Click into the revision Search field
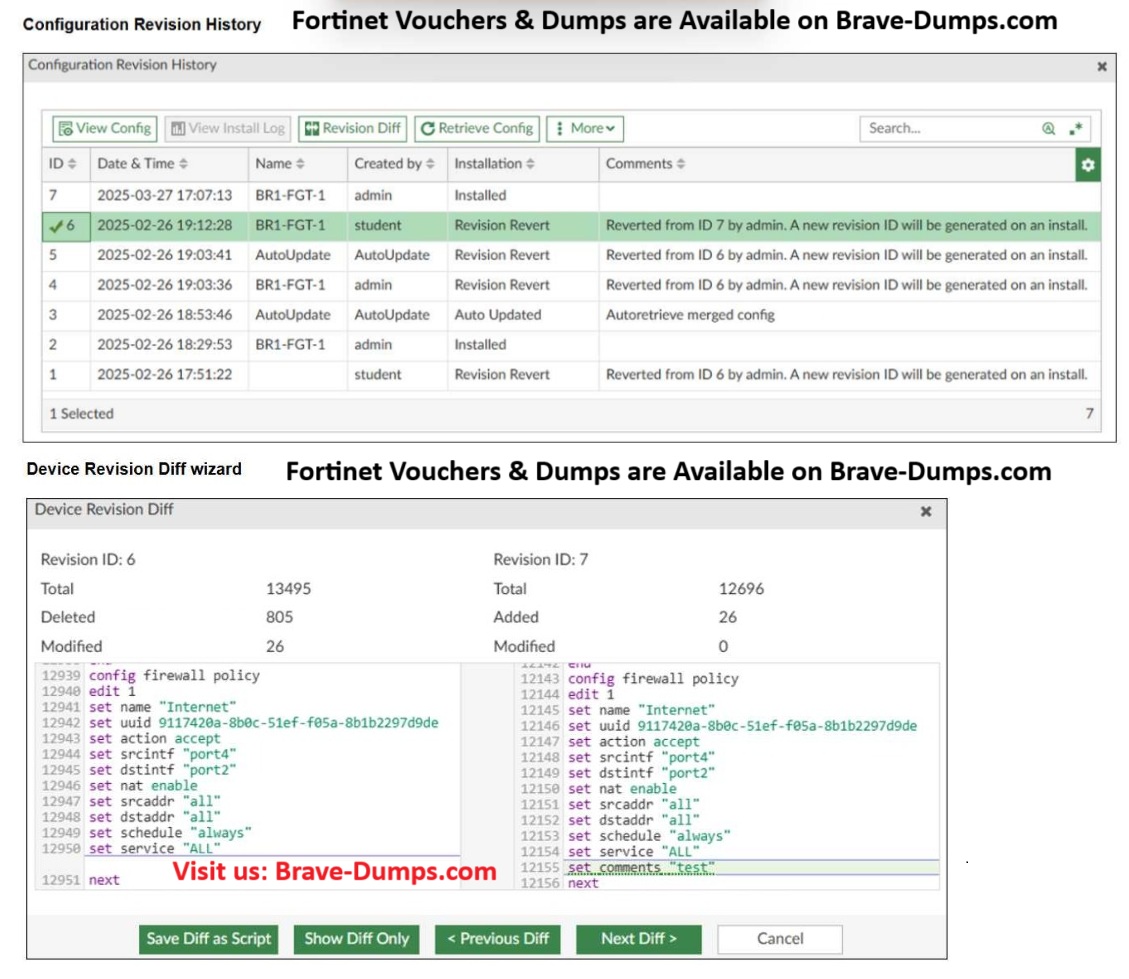Viewport: 1129px width, 979px height. point(950,128)
